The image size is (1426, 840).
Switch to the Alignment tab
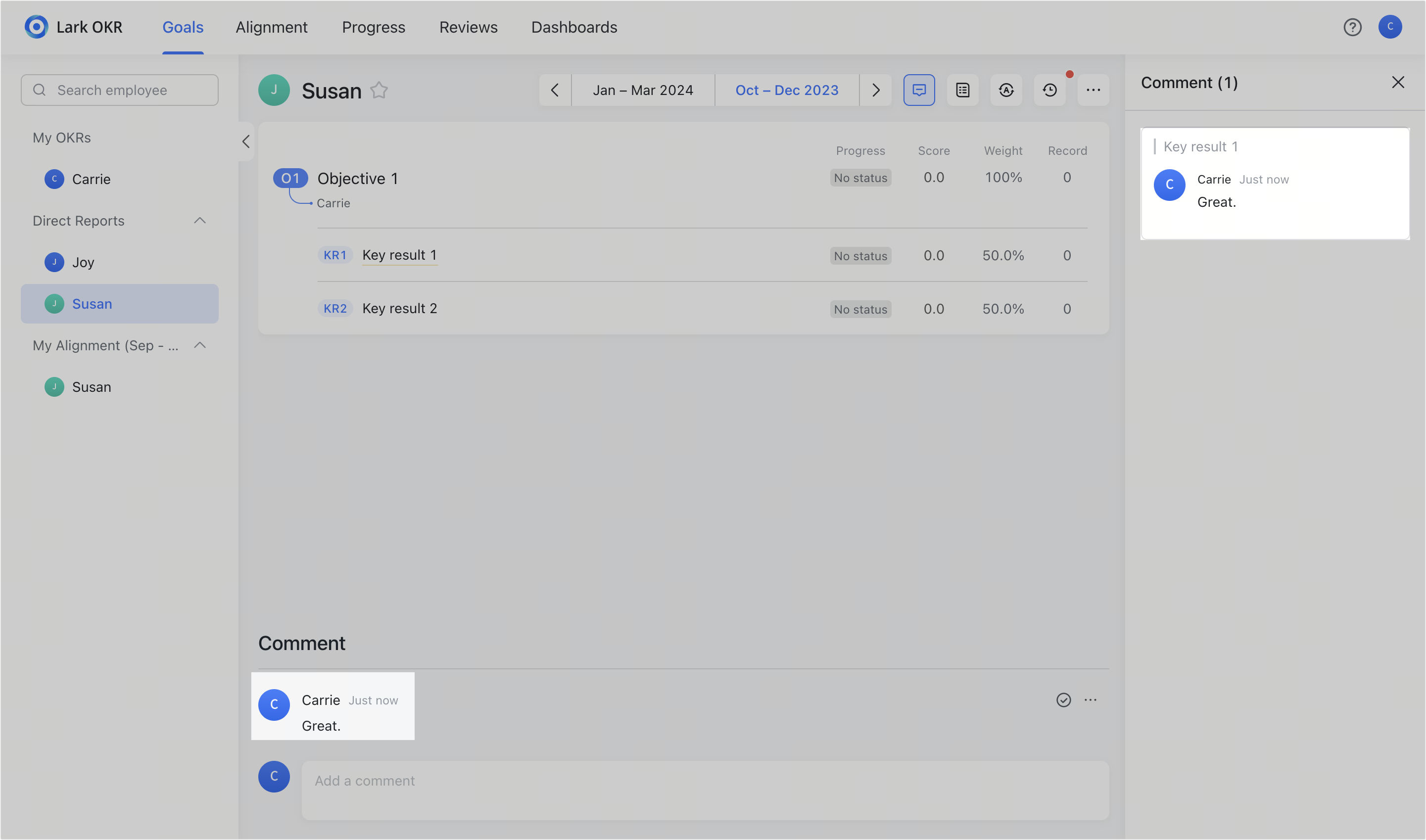click(x=272, y=27)
